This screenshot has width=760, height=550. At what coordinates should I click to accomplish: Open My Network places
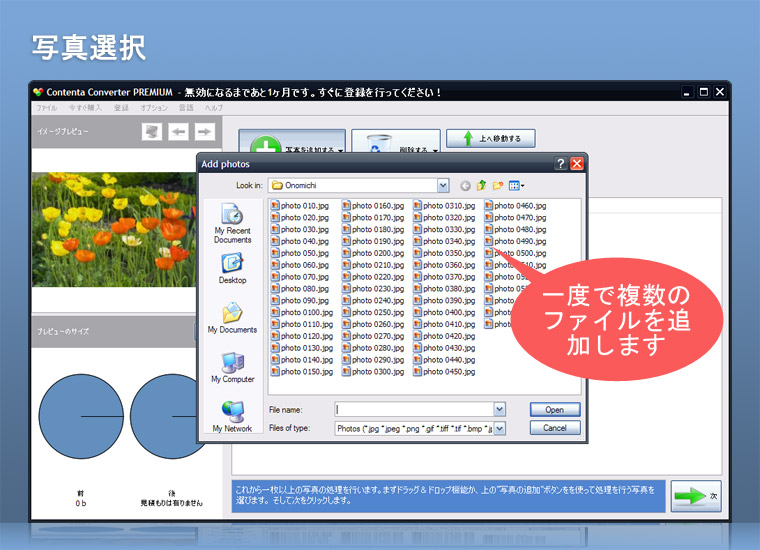pyautogui.click(x=233, y=417)
